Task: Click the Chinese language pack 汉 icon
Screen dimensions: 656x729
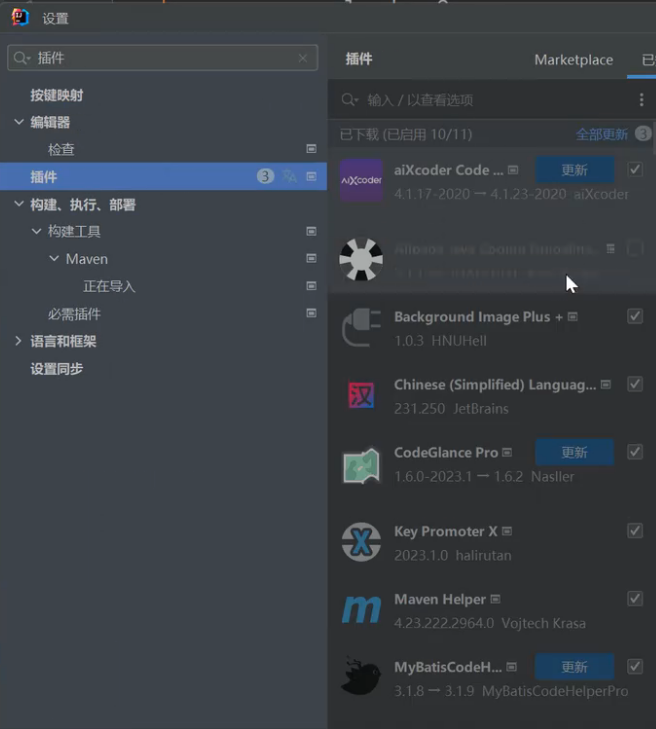Action: pyautogui.click(x=361, y=395)
